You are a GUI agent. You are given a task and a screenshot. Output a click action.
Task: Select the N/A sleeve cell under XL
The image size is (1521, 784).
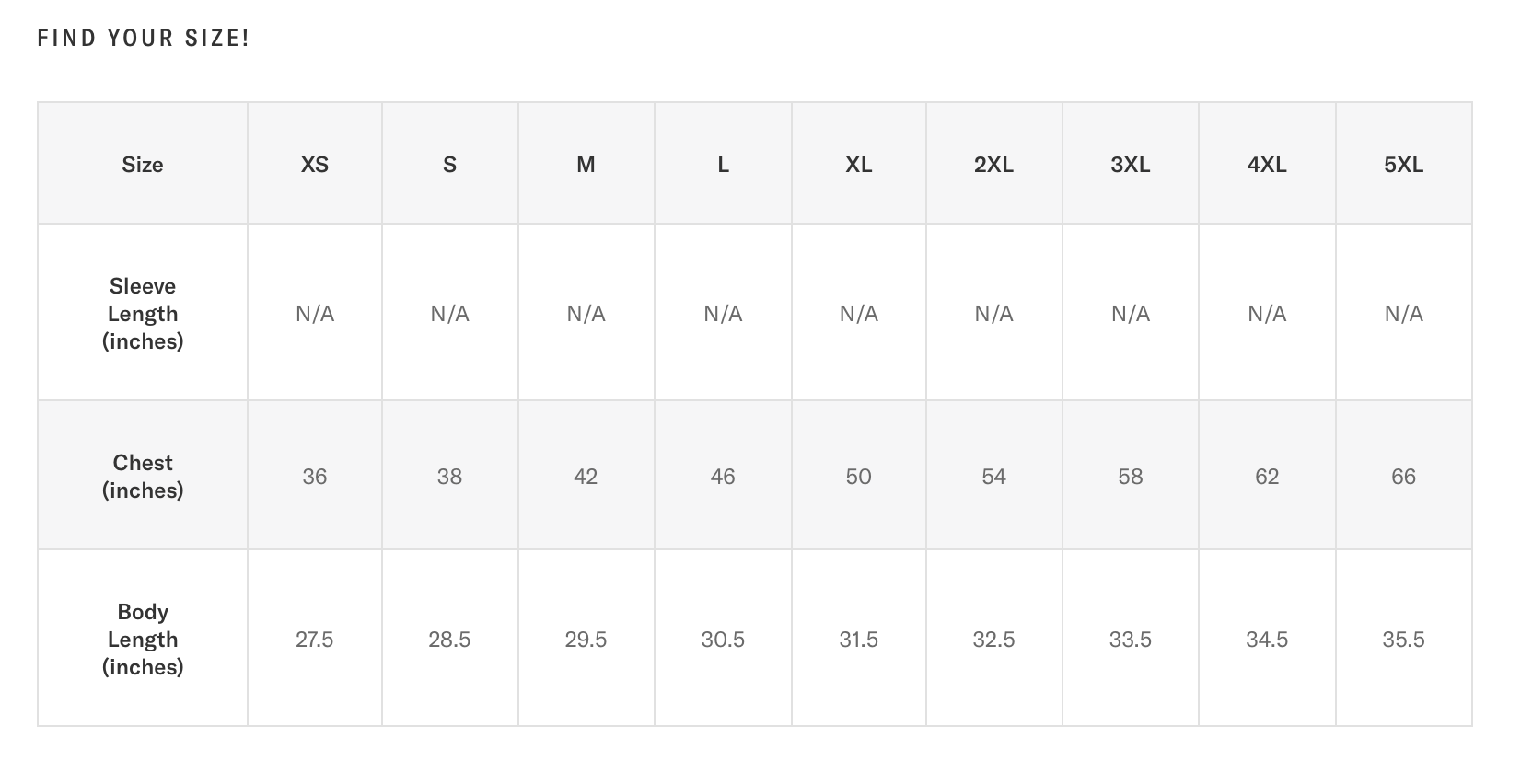(858, 313)
